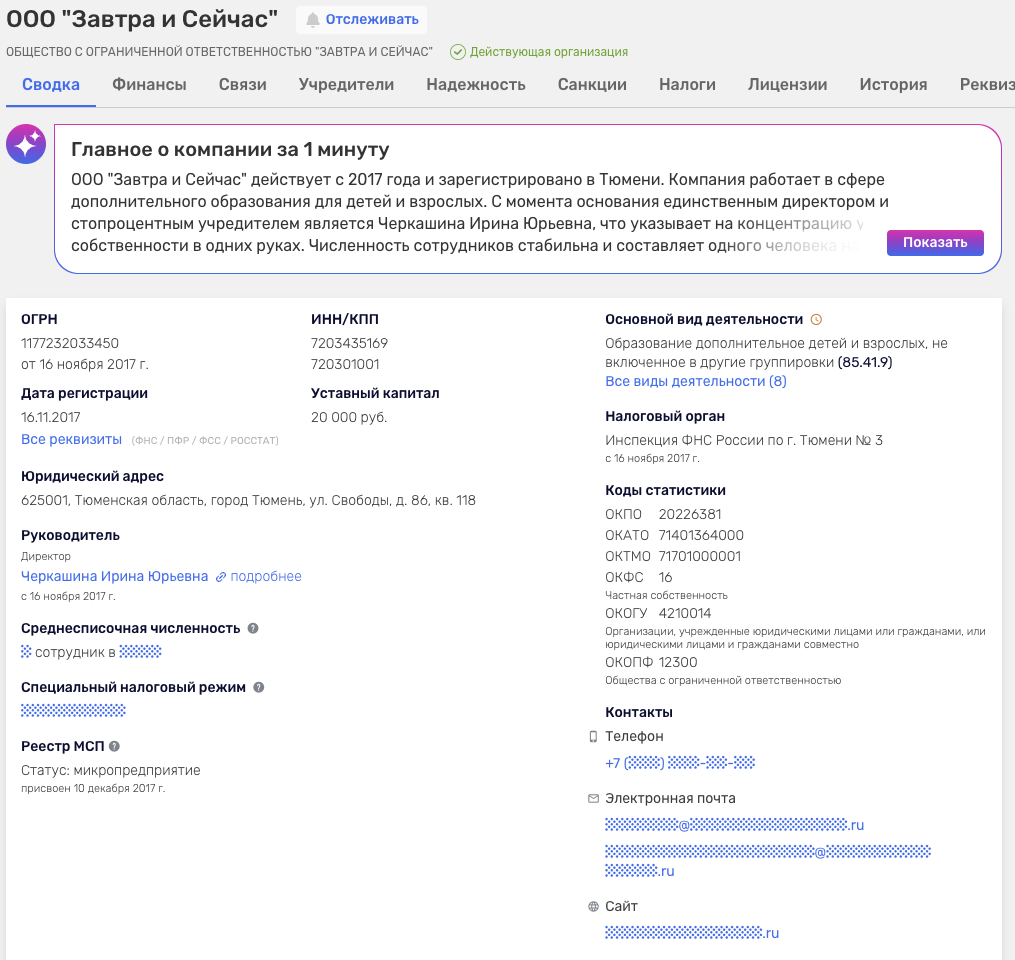
Task: Click the info icon next to Реестр МСП
Action: point(112,746)
